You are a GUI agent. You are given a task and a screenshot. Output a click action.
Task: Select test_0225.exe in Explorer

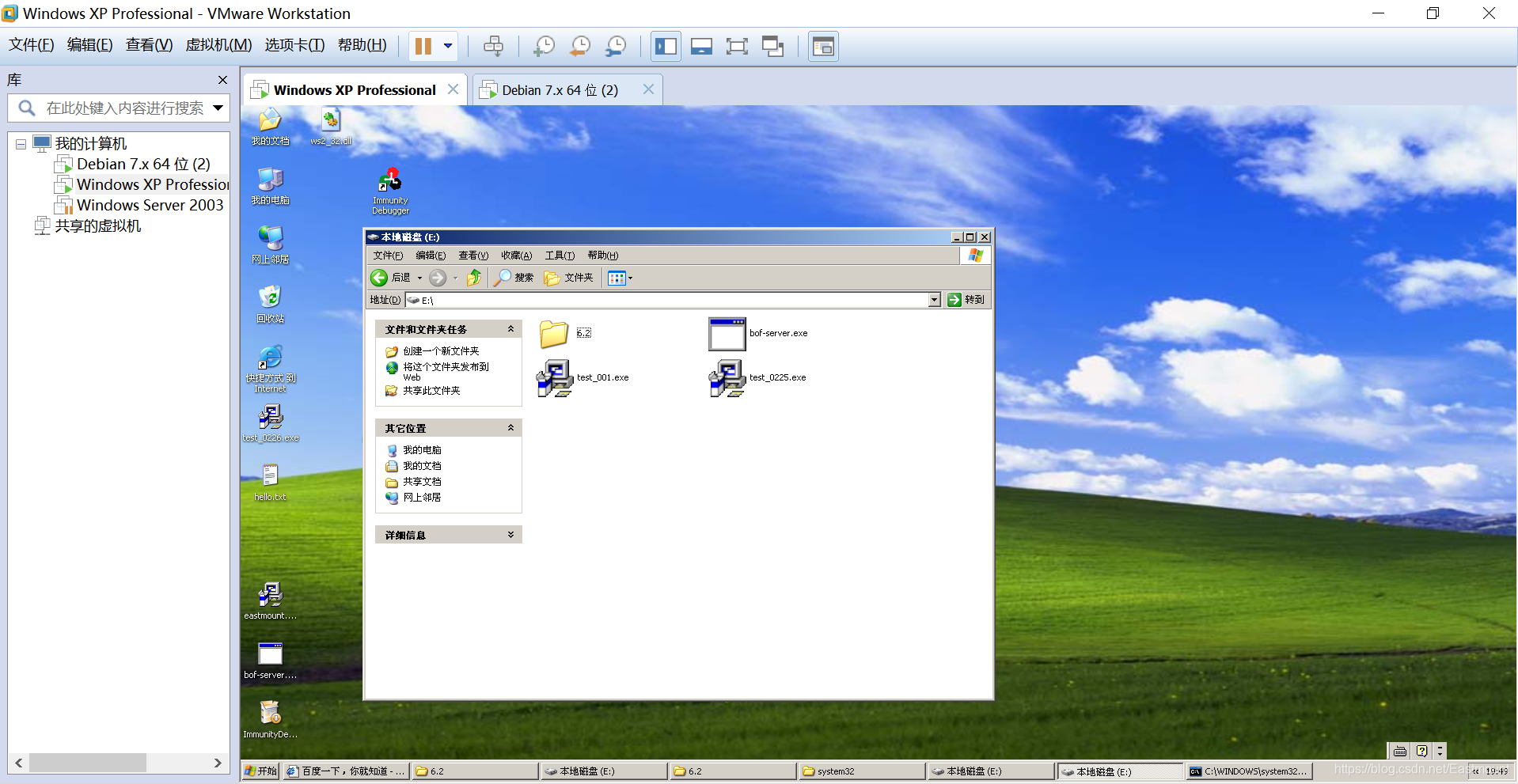[x=758, y=377]
